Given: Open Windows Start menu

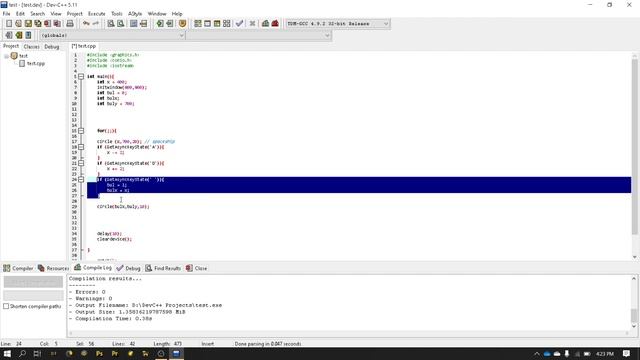Looking at the screenshot, I should click(7, 353).
